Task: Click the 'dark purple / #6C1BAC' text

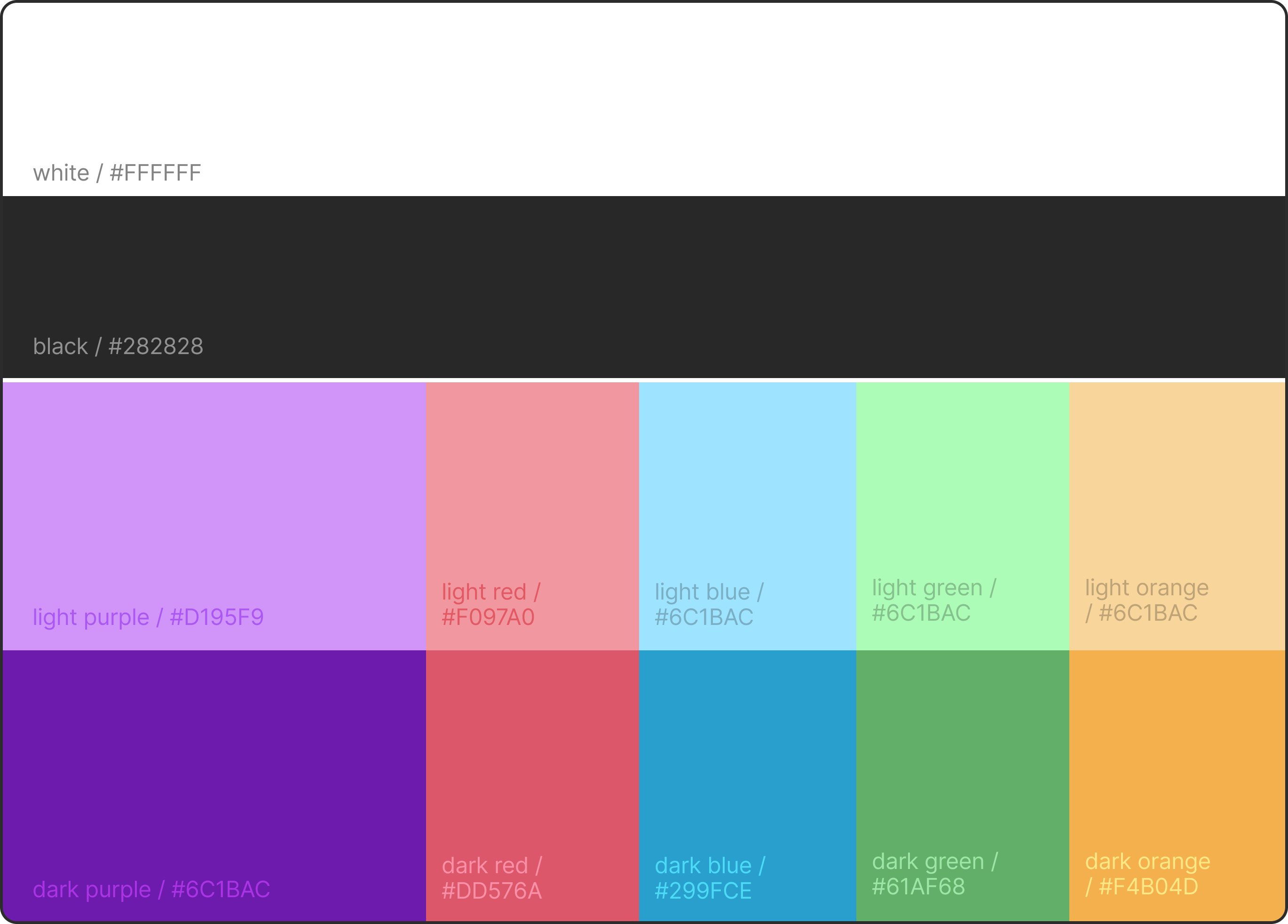Action: coord(151,889)
